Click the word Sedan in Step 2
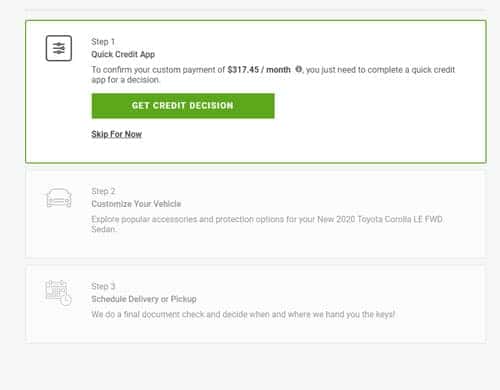The image size is (500, 390). 104,229
